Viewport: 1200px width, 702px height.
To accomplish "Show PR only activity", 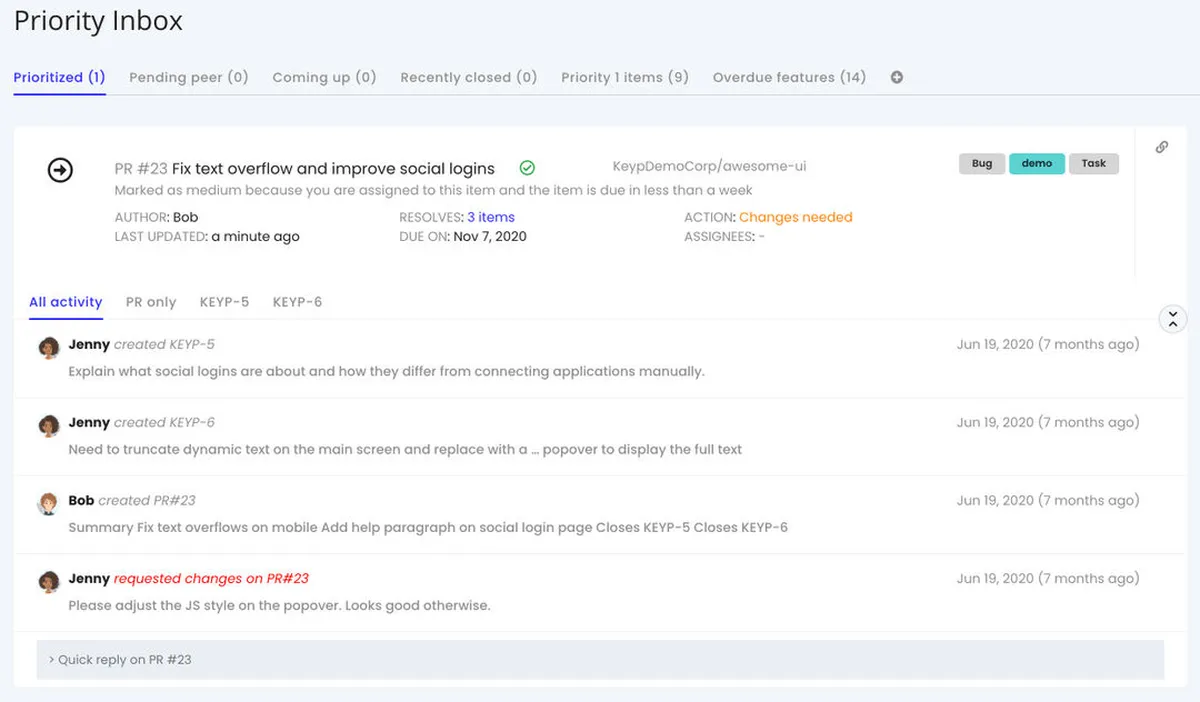I will pyautogui.click(x=151, y=302).
